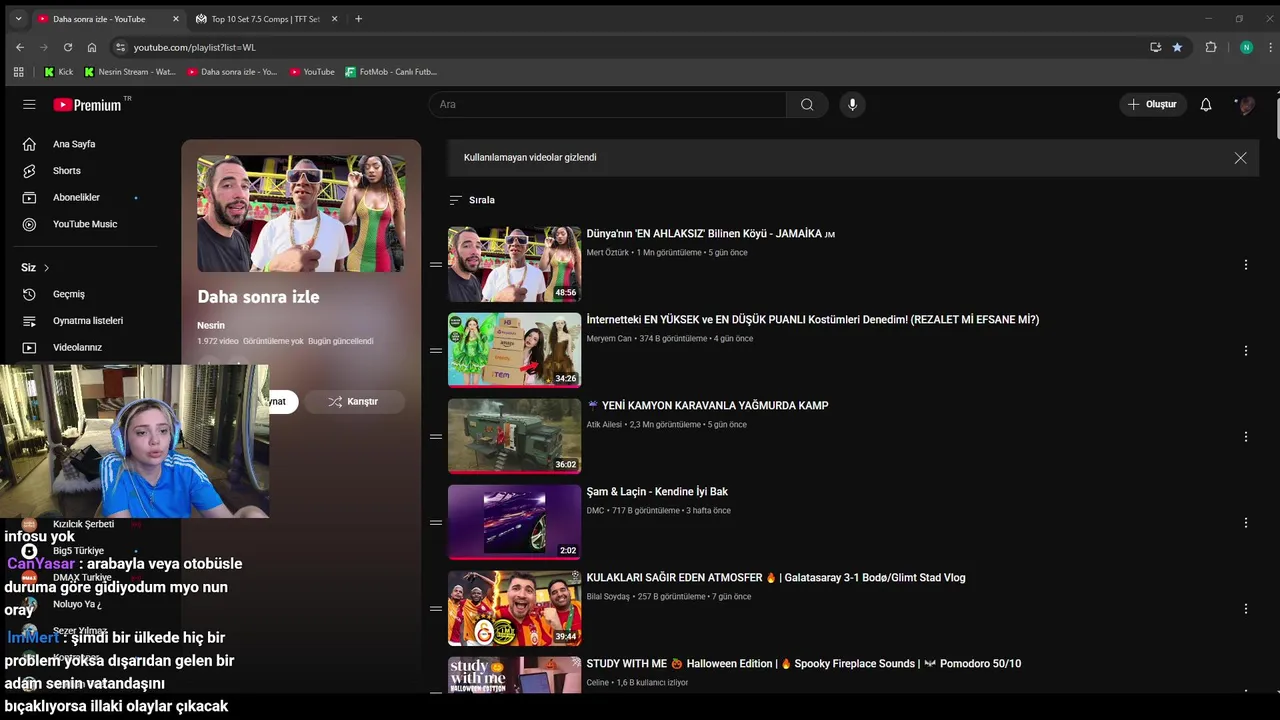Open the Mert Öztürk channel link
The image size is (1280, 720).
click(608, 253)
